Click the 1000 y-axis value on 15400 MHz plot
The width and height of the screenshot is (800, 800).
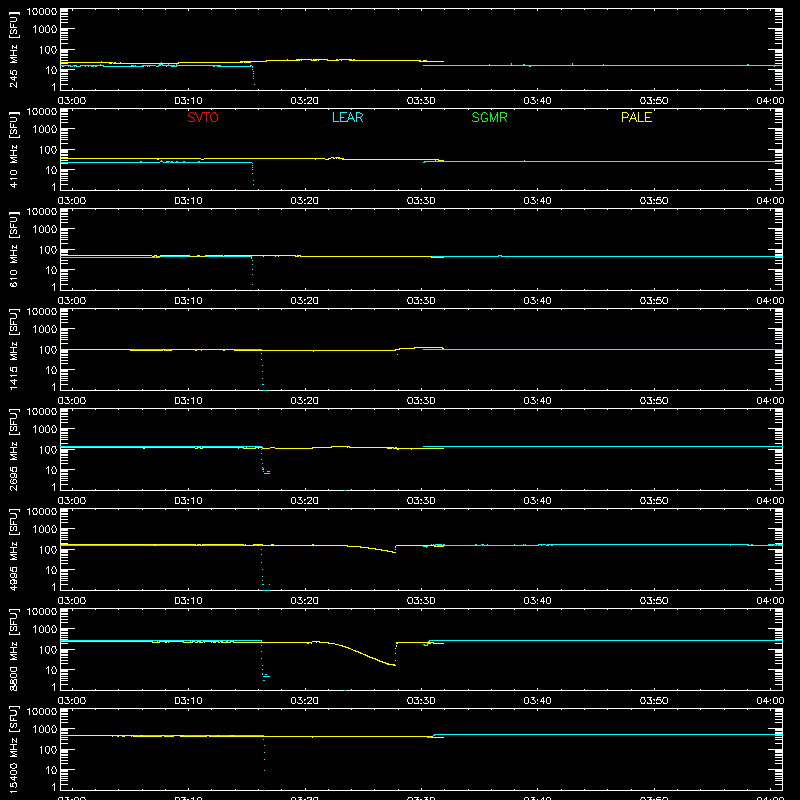click(x=45, y=730)
